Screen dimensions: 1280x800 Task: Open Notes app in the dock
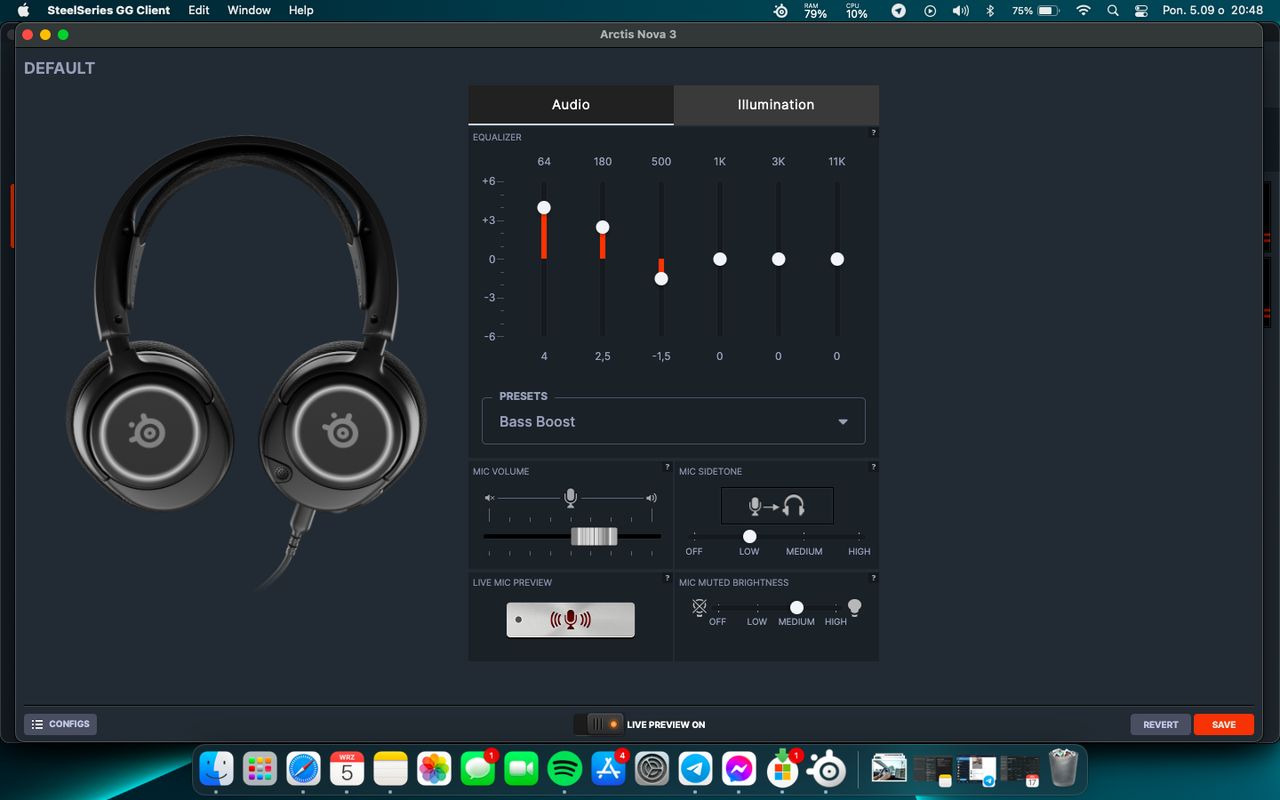pyautogui.click(x=391, y=769)
